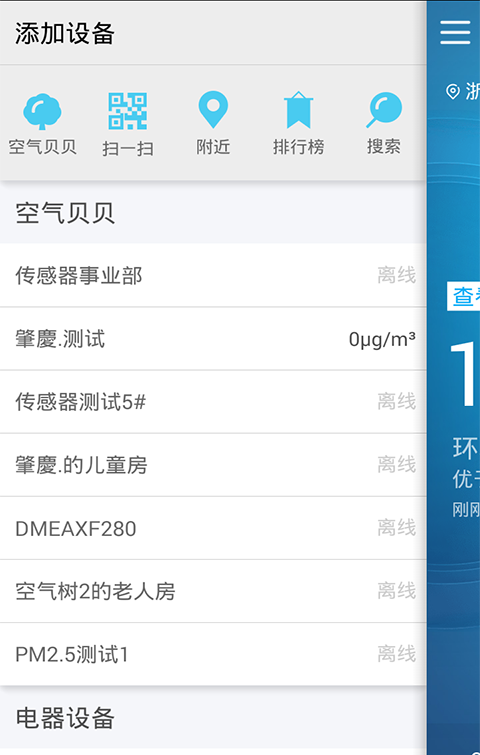Image resolution: width=480 pixels, height=755 pixels.
Task: Tap the 0μg/m³ reading value
Action: pos(382,339)
